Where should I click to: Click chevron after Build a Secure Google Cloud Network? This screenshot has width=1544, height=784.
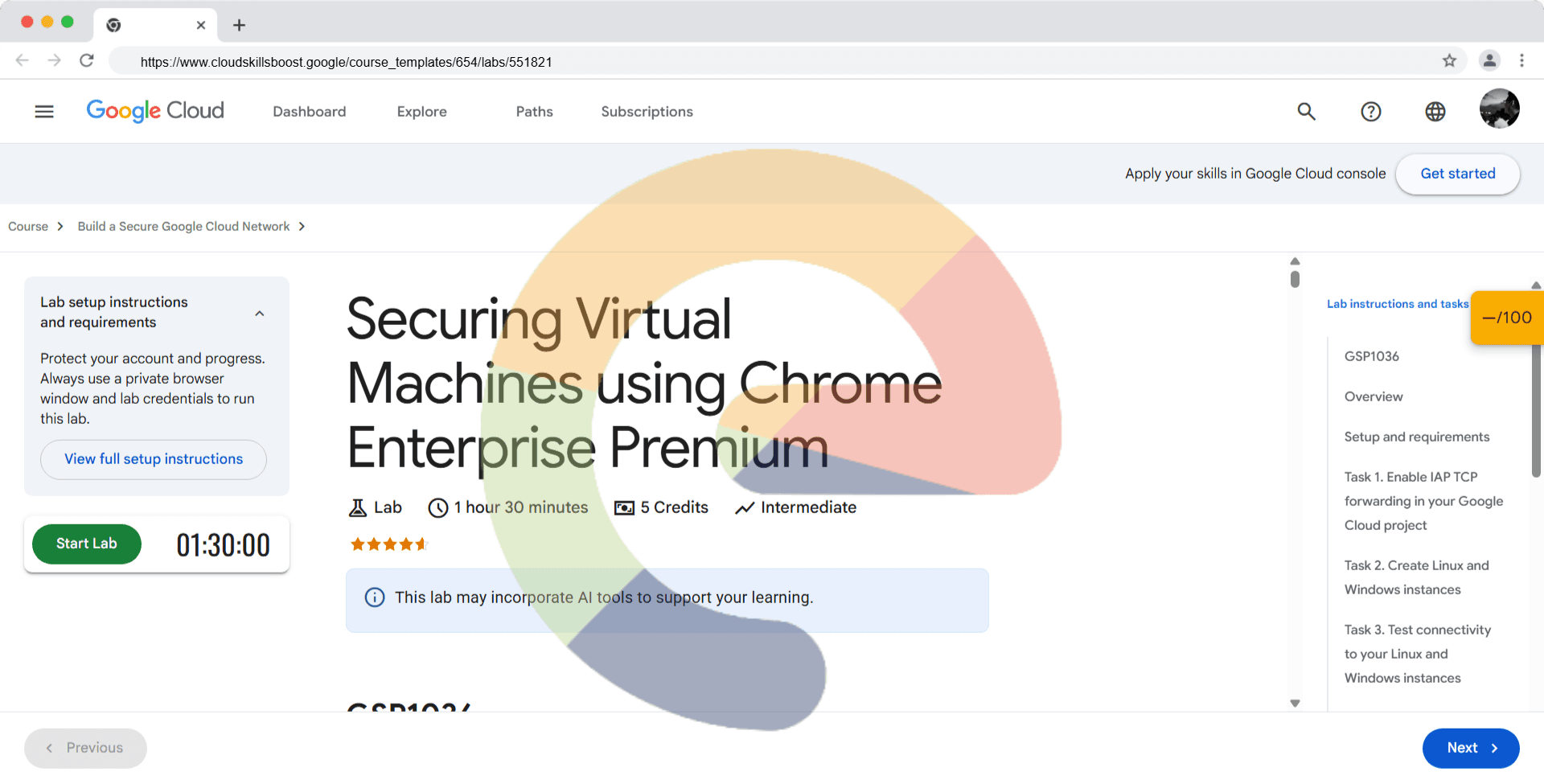pyautogui.click(x=302, y=227)
